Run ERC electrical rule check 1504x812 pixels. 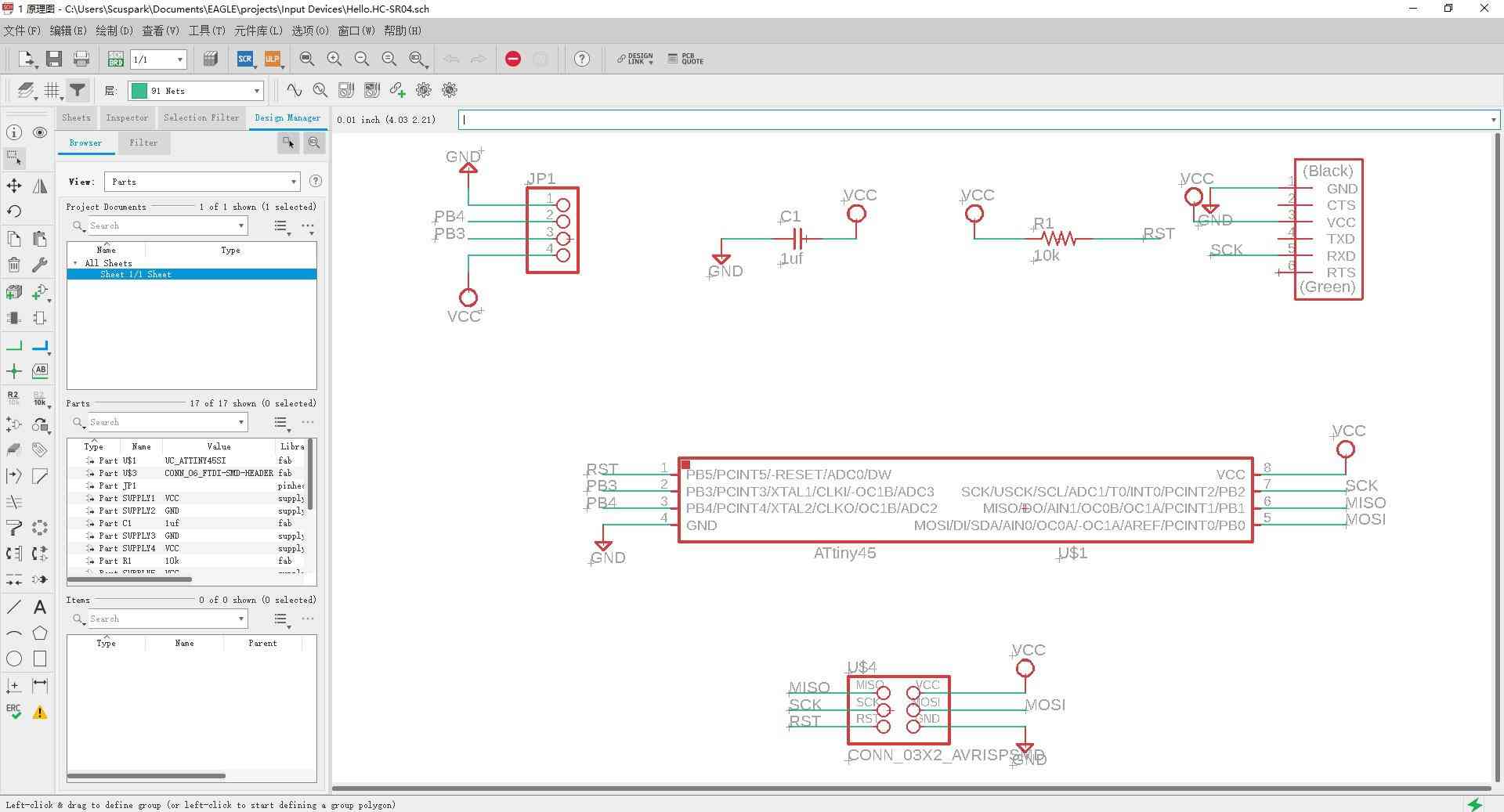(14, 712)
